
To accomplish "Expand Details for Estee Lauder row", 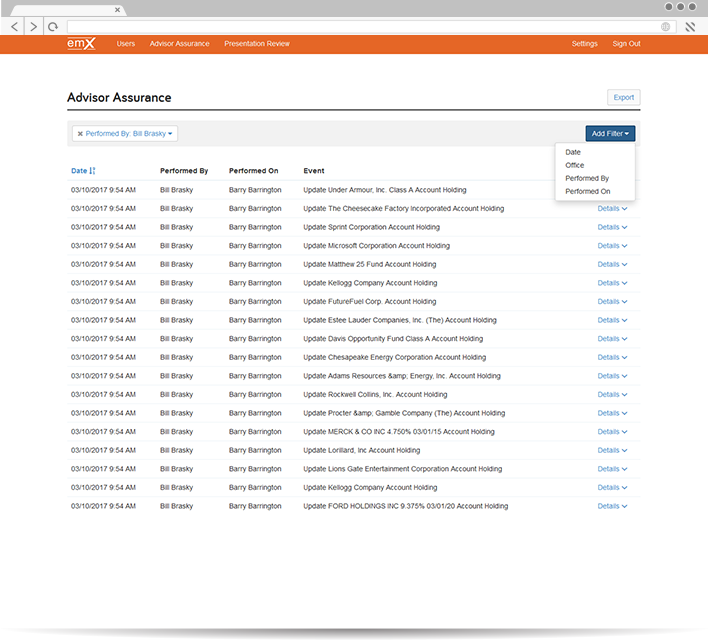I will (612, 320).
